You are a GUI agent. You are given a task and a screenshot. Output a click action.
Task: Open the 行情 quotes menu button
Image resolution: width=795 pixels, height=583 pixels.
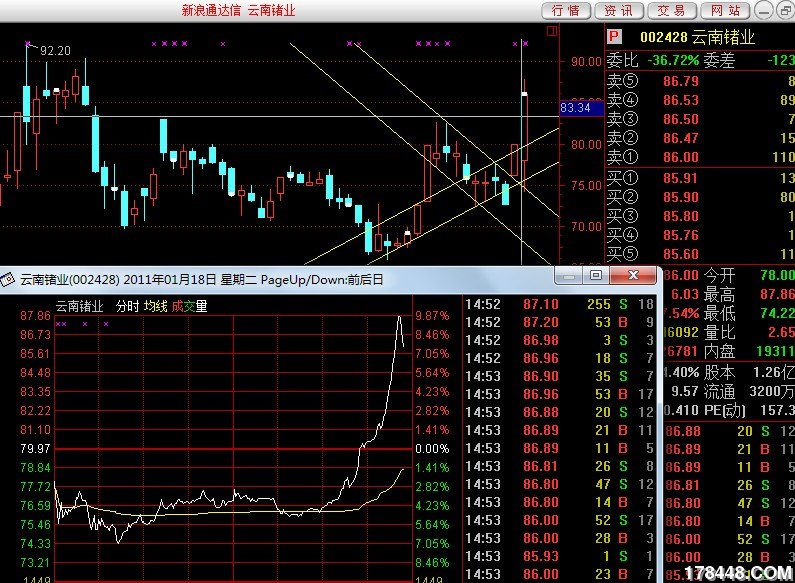(x=565, y=11)
